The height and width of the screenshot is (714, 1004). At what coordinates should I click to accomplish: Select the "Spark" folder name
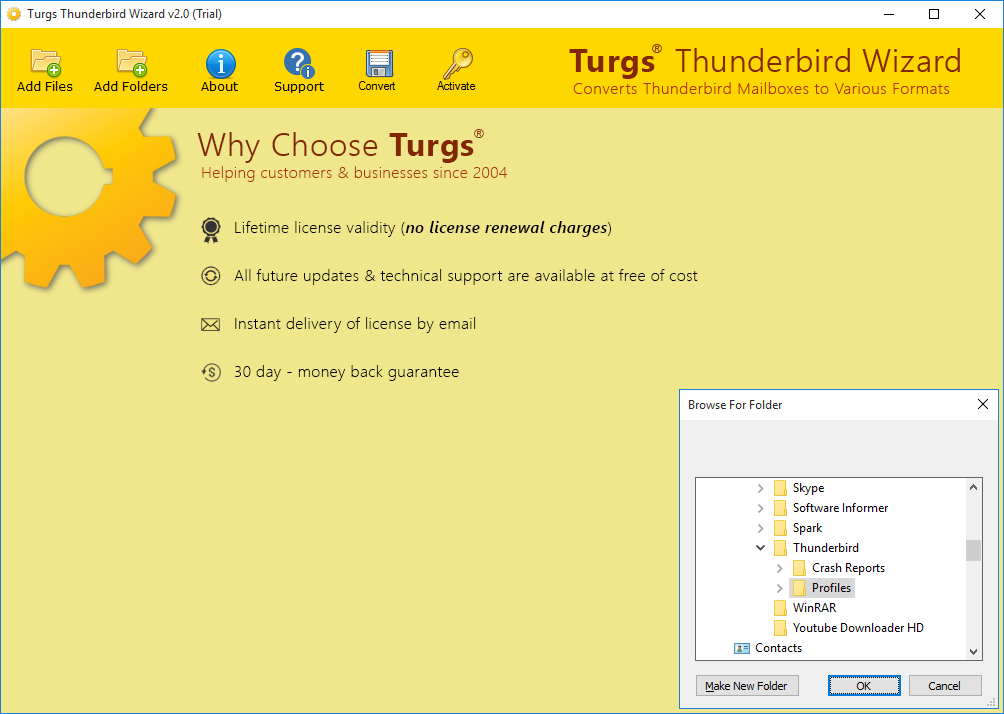(x=807, y=528)
